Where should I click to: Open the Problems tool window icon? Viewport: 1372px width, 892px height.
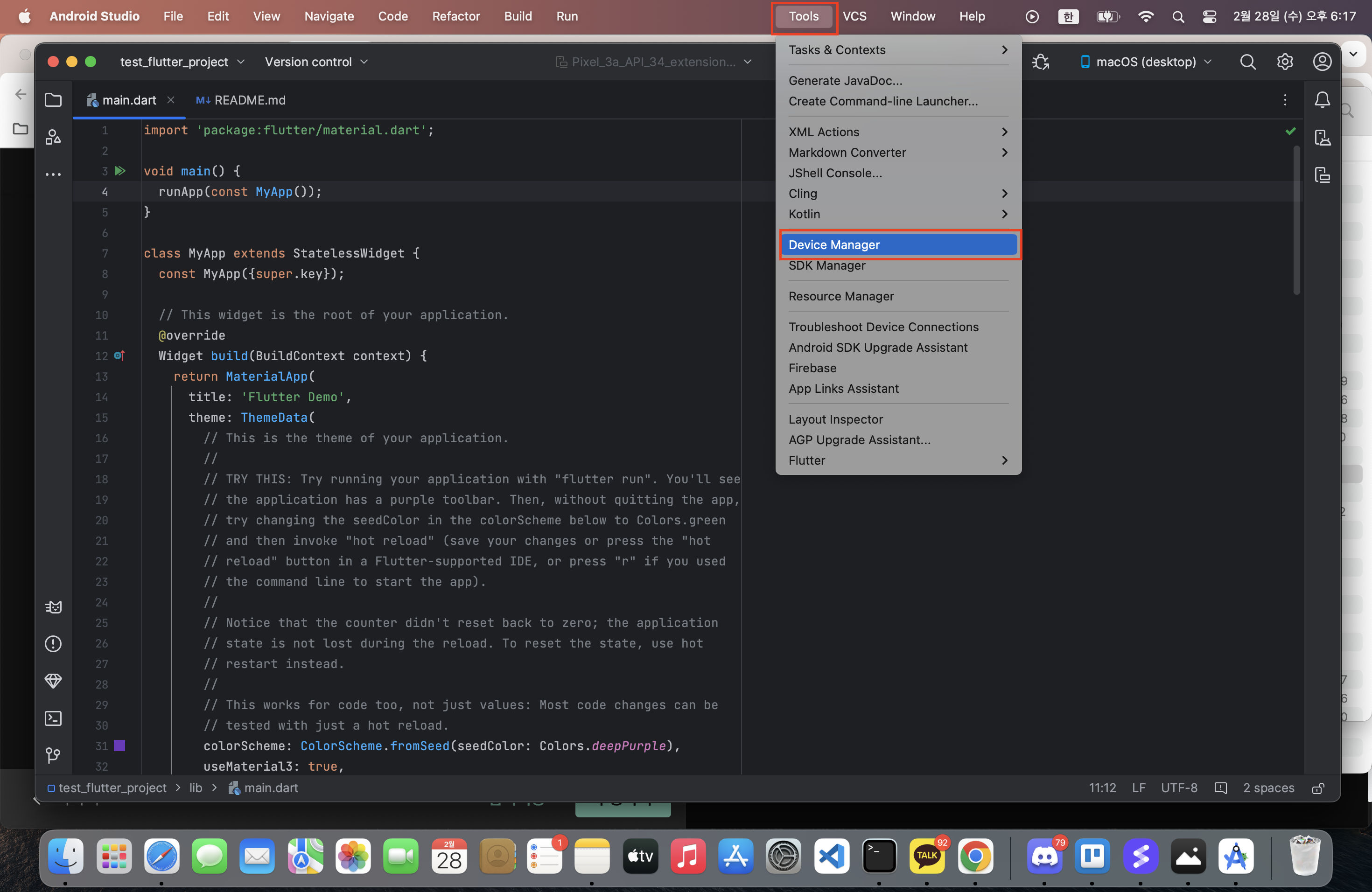(53, 644)
